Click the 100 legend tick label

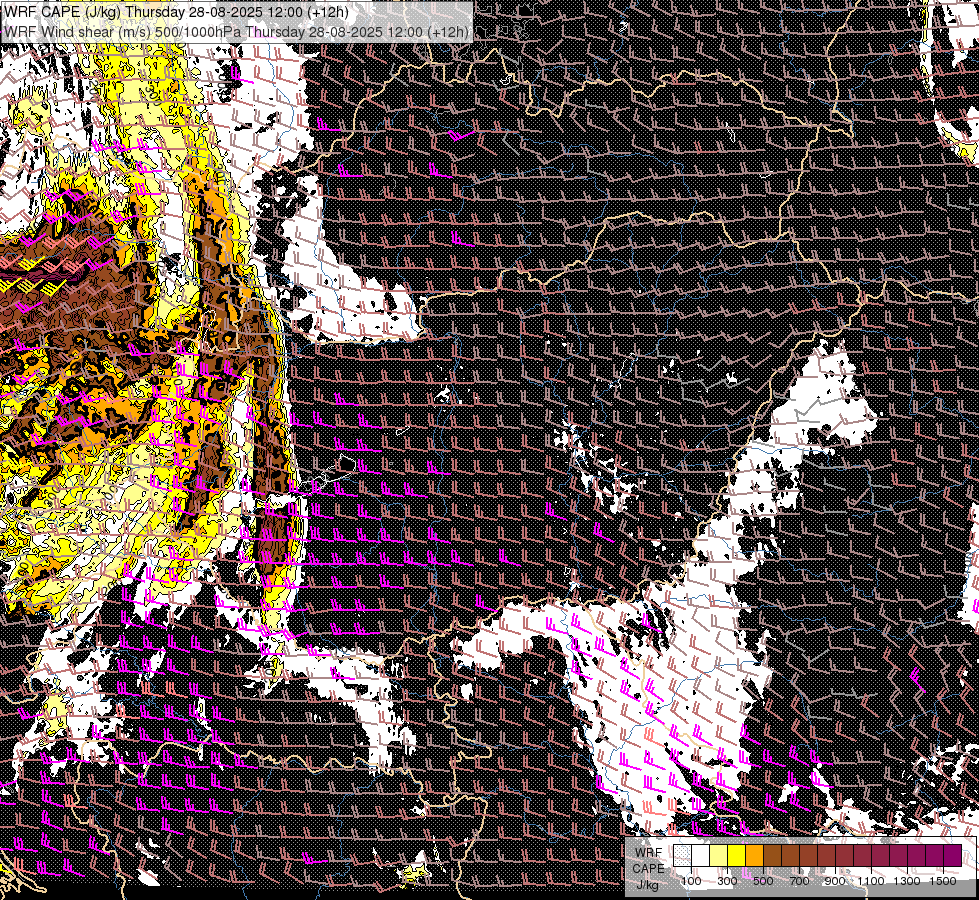691,881
